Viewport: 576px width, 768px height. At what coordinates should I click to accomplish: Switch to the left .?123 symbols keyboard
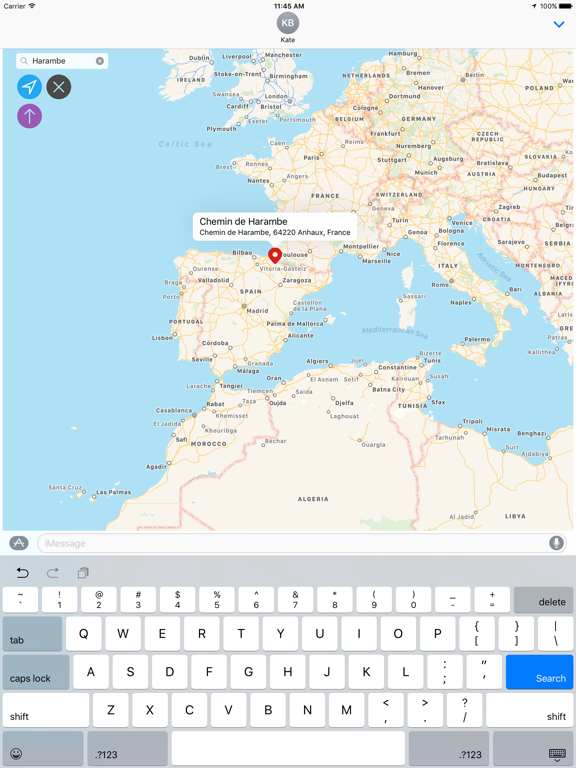pyautogui.click(x=127, y=748)
